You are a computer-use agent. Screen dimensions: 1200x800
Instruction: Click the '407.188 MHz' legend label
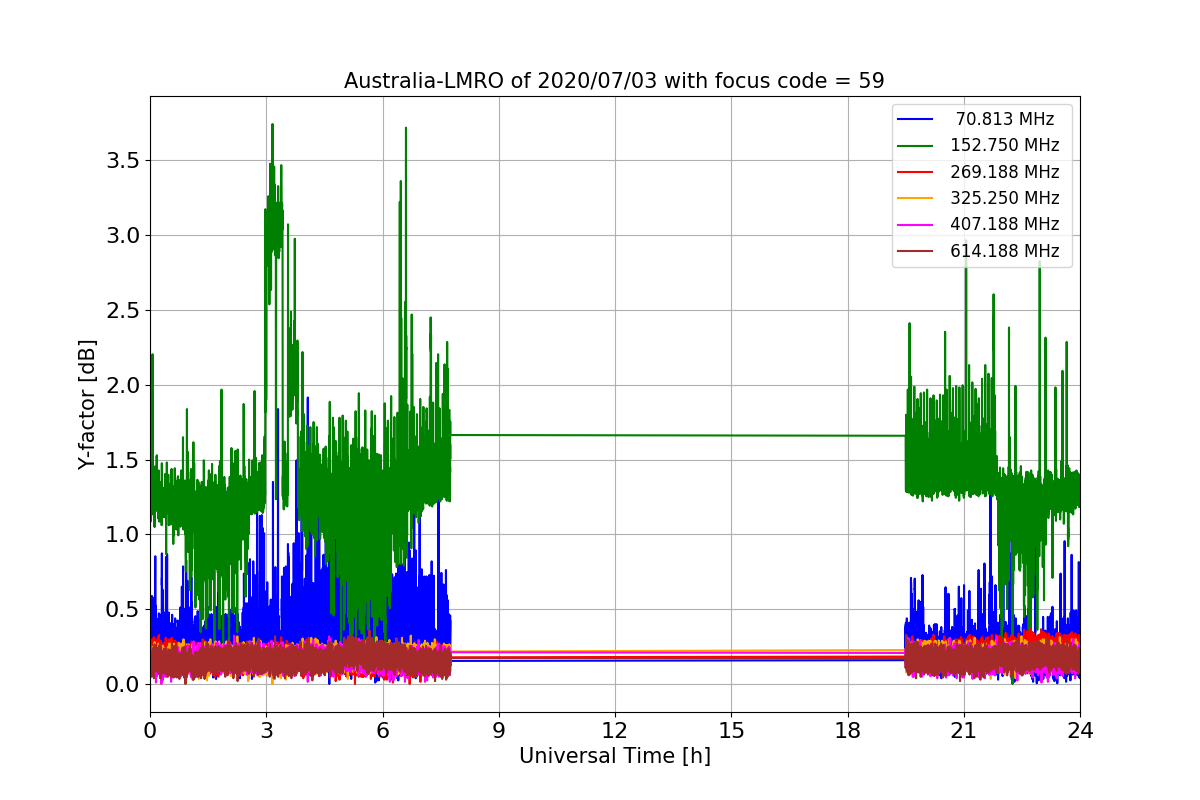point(1005,224)
